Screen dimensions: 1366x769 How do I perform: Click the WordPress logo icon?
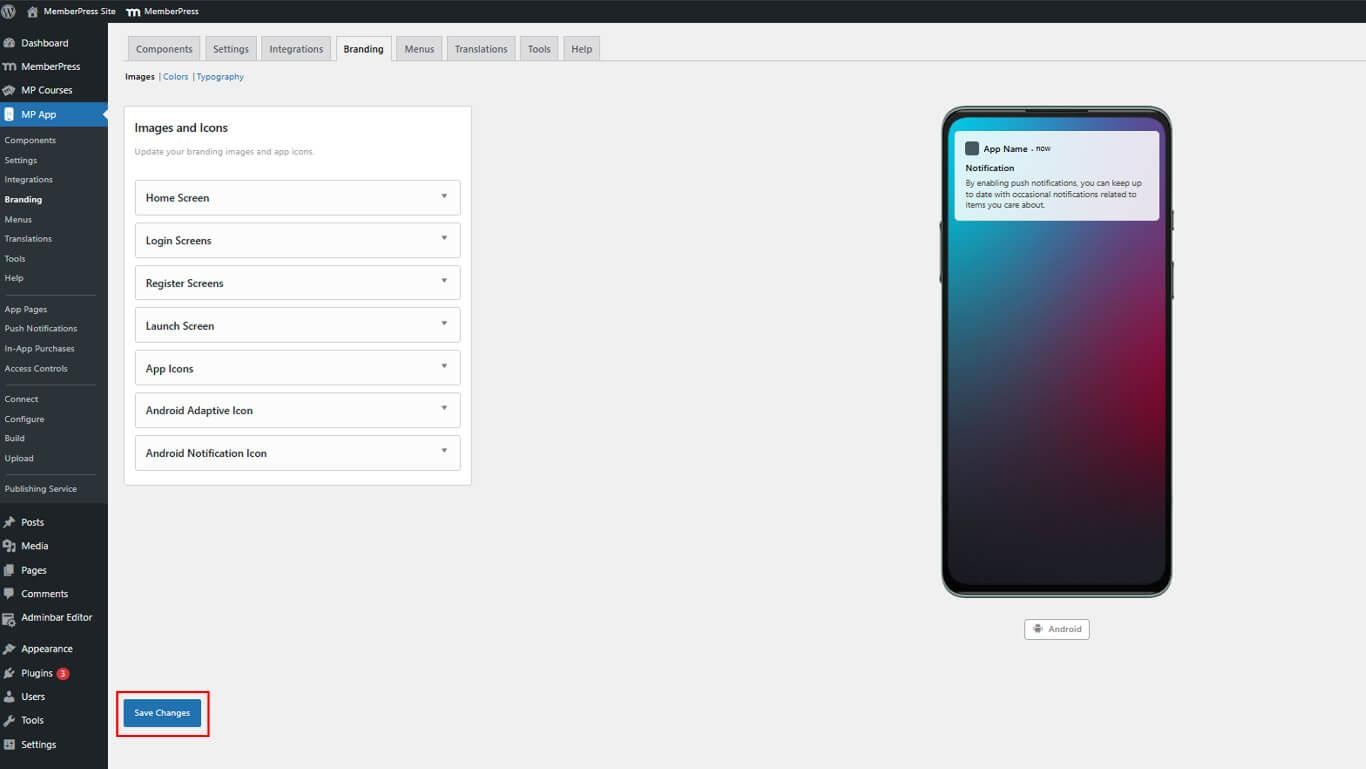click(x=9, y=11)
